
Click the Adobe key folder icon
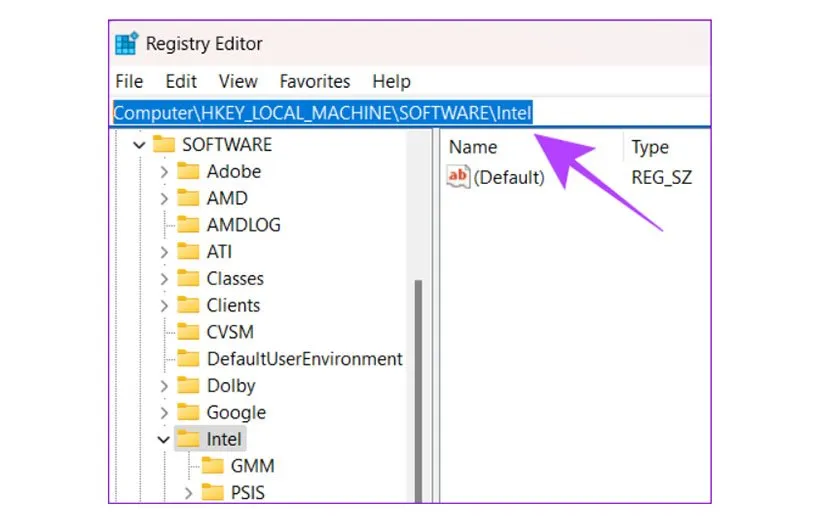pos(189,171)
